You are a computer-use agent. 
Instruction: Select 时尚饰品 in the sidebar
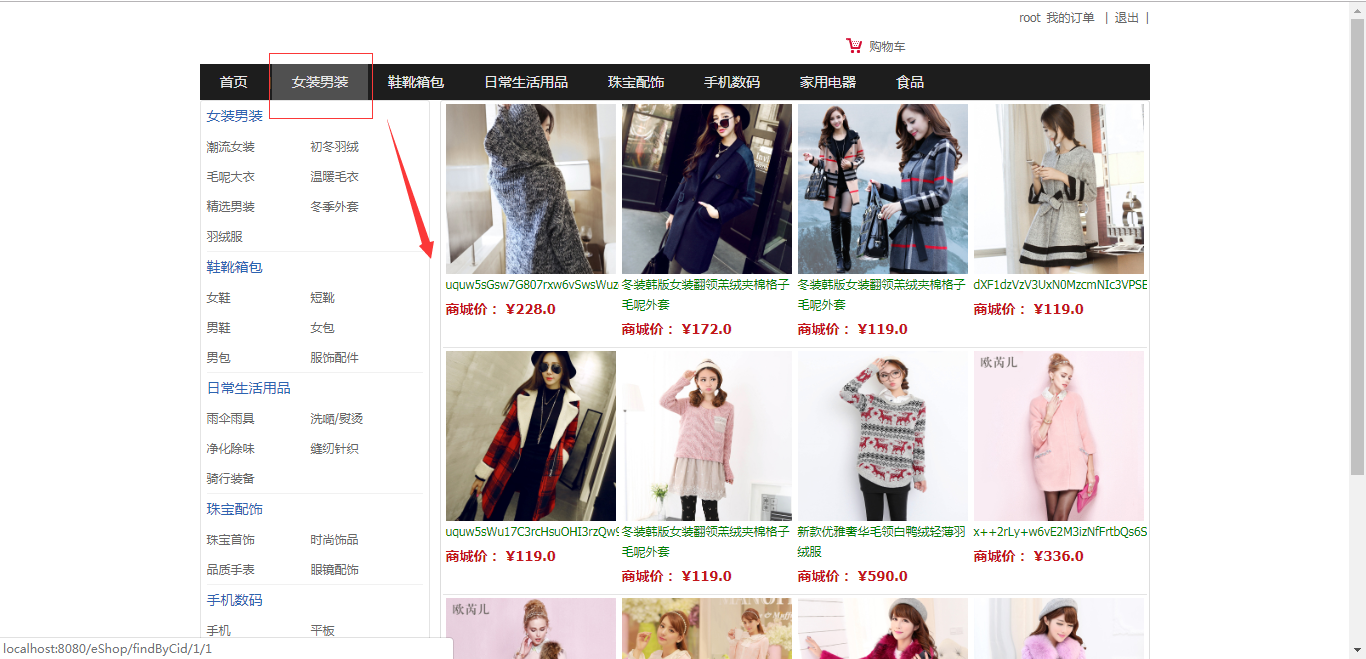tap(334, 540)
